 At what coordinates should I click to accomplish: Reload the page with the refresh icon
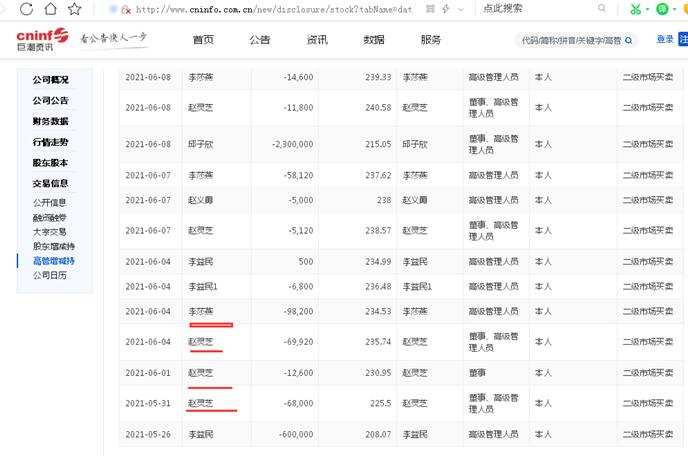(x=26, y=9)
